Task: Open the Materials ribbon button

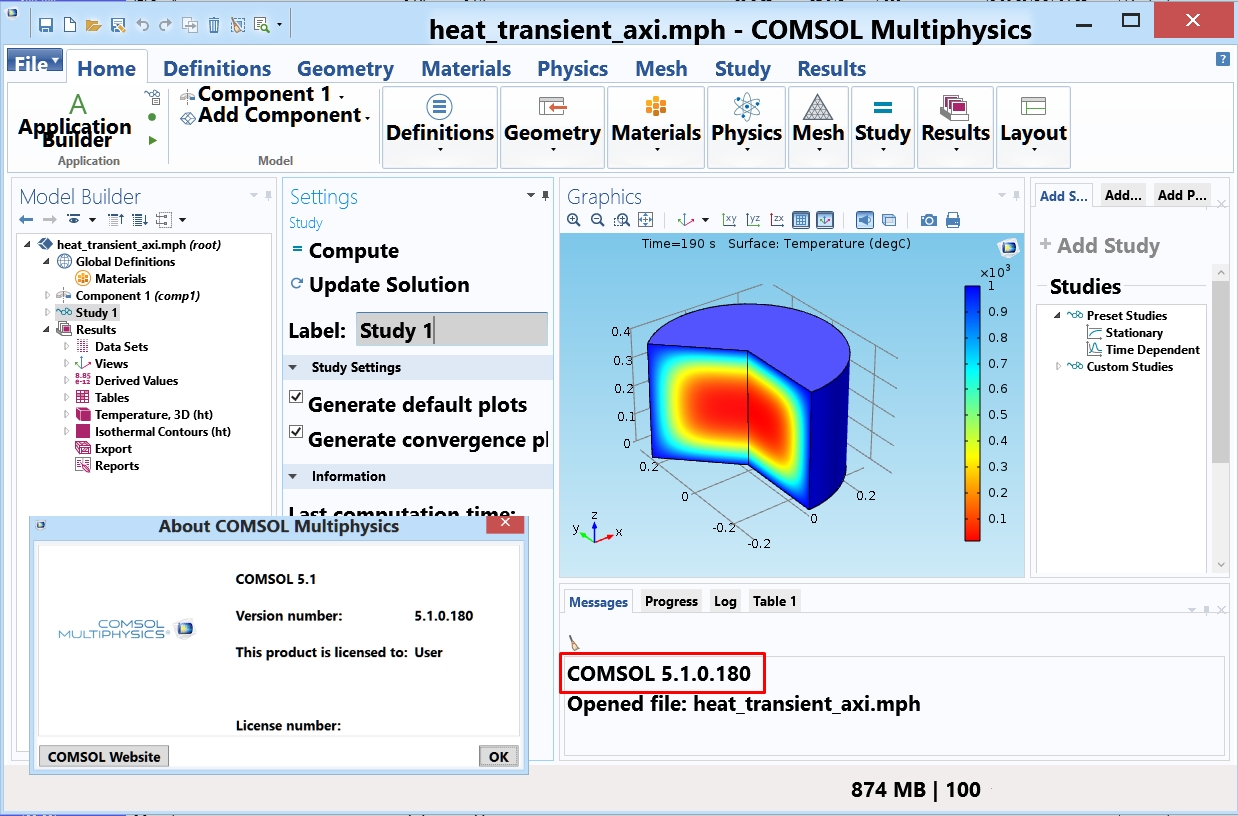Action: [656, 127]
